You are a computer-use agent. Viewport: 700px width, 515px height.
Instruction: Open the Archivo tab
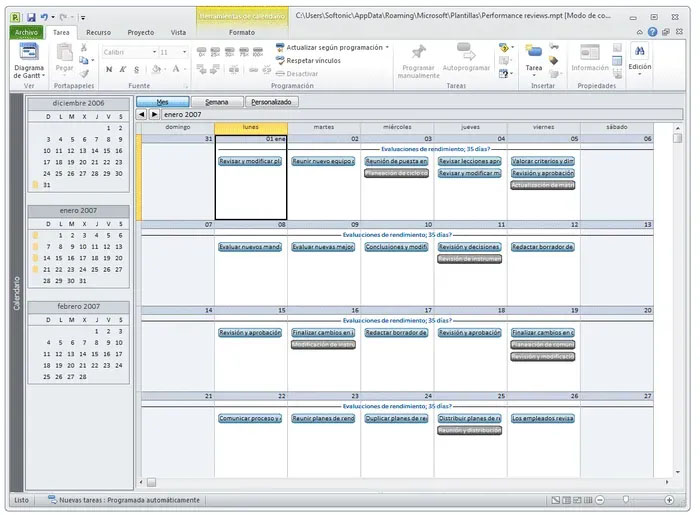point(26,32)
